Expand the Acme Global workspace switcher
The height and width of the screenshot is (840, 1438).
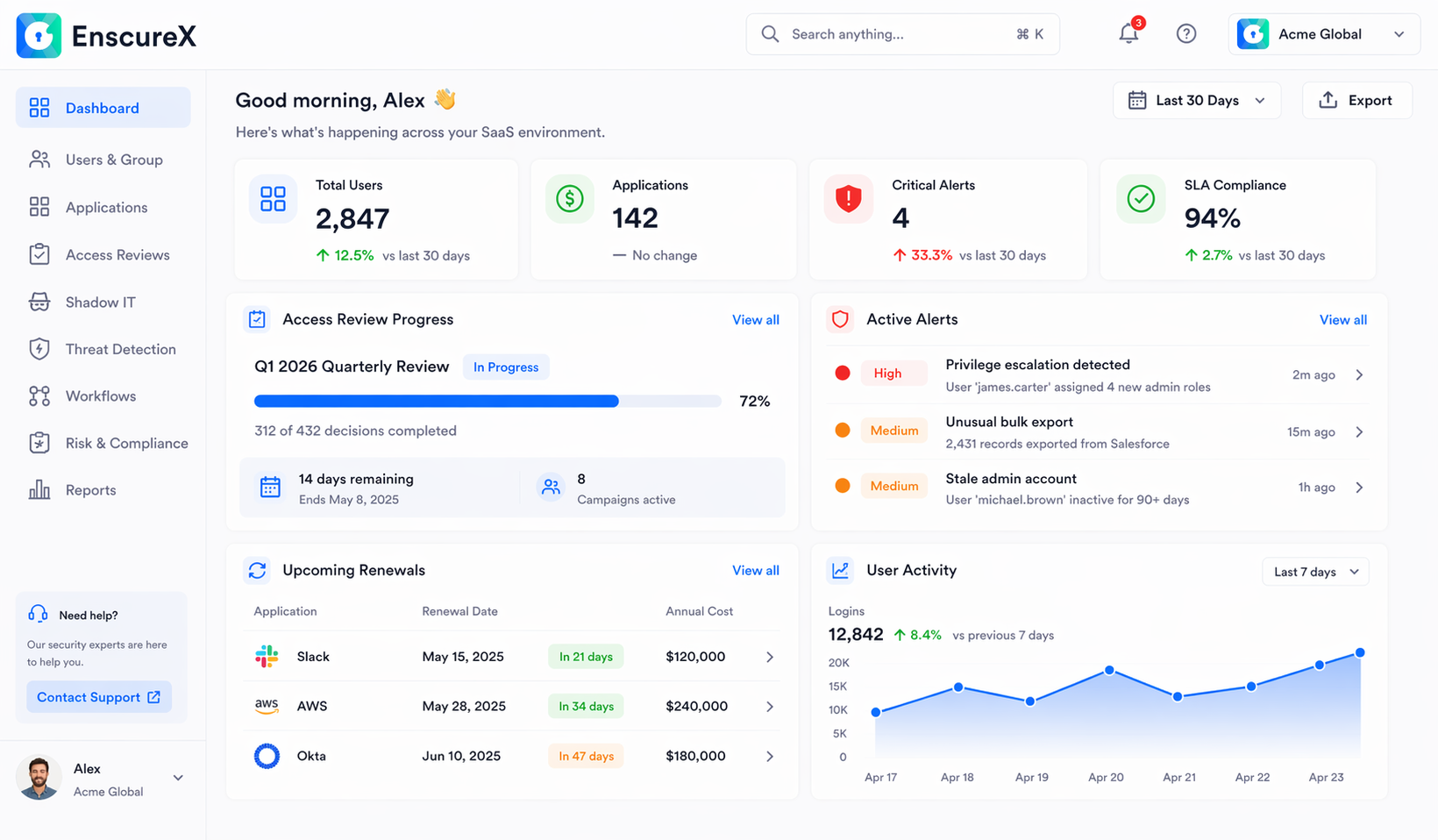click(1398, 33)
